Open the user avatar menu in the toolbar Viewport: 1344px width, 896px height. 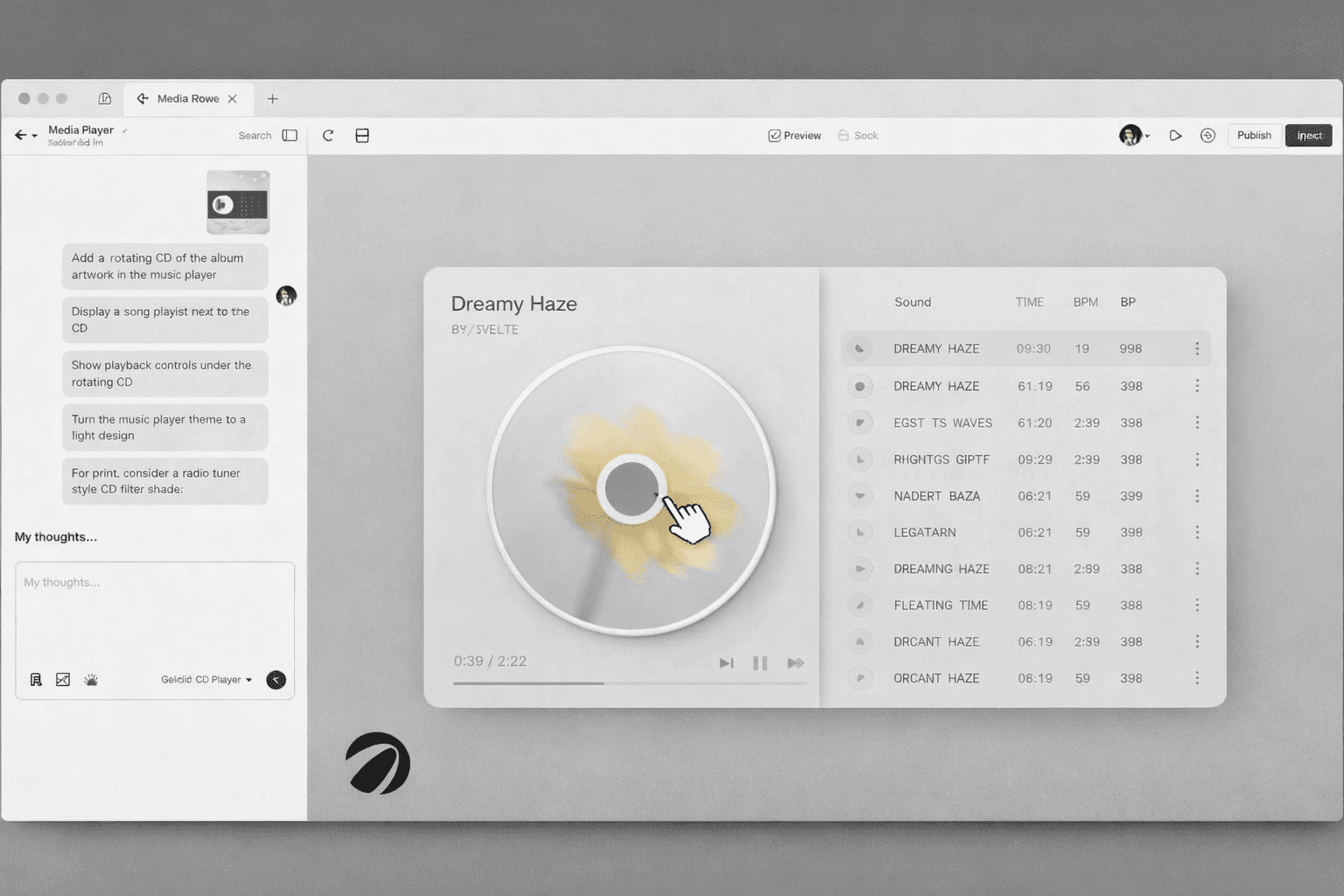point(1134,136)
